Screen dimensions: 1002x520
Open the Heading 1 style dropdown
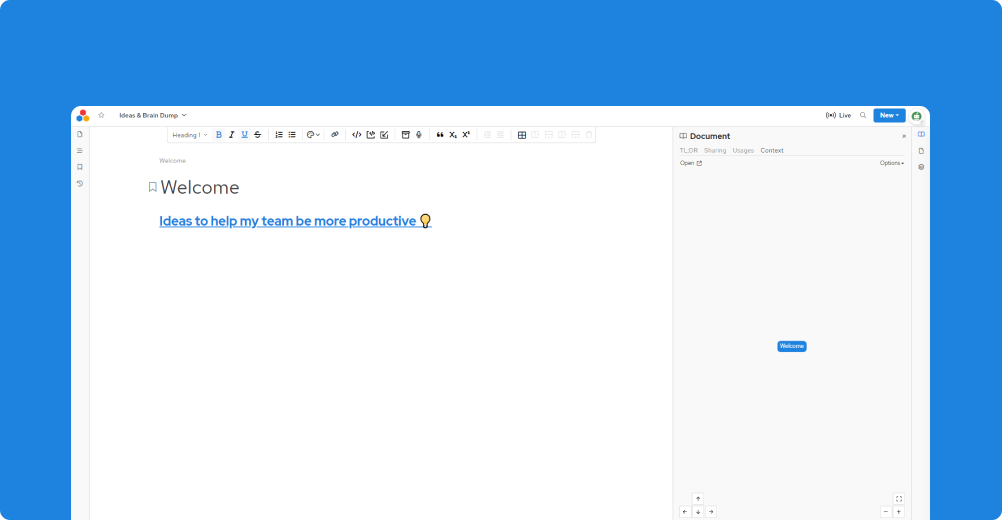coord(190,135)
